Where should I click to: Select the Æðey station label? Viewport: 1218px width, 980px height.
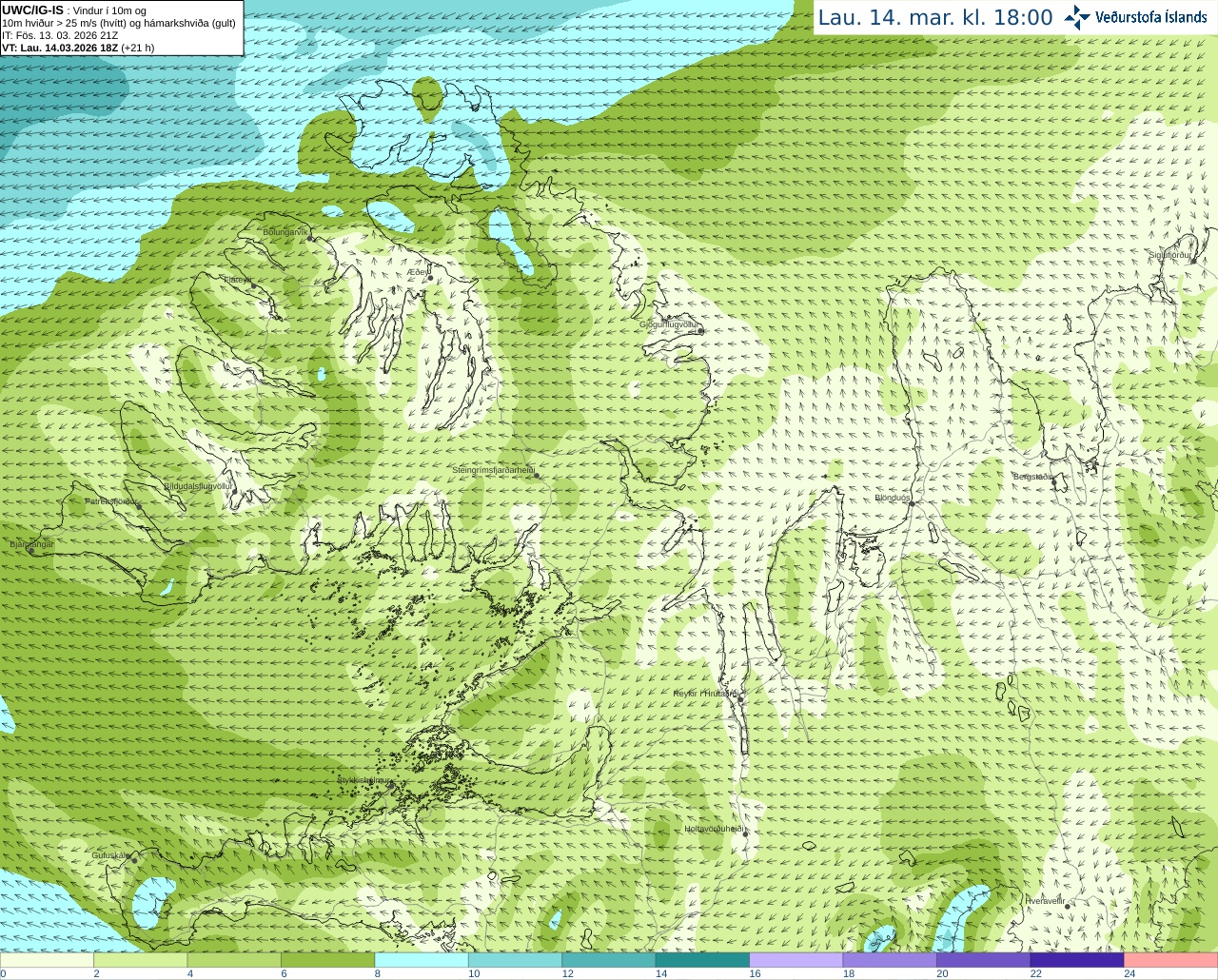pyautogui.click(x=419, y=272)
